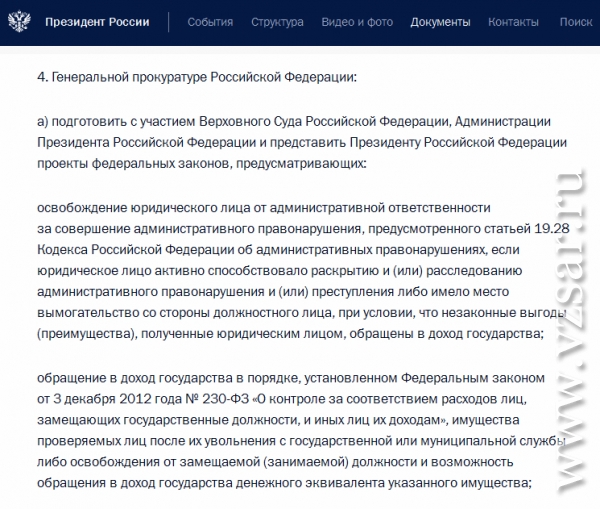Open the Структура menu section

point(277,22)
